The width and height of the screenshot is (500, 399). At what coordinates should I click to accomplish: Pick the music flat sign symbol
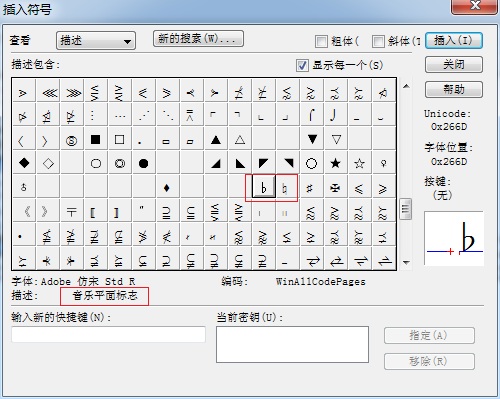tap(264, 188)
